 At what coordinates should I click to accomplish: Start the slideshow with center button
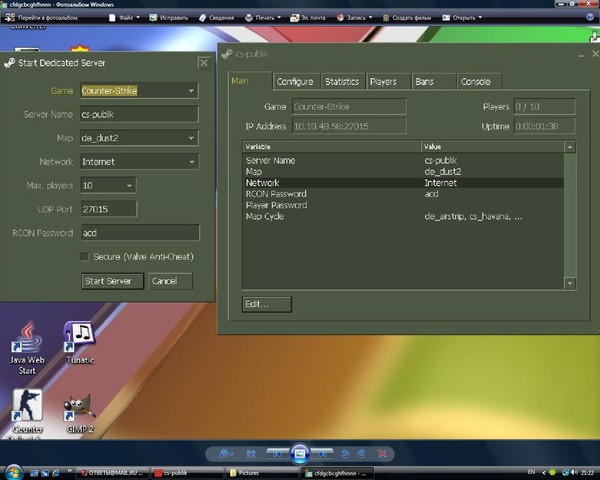(300, 454)
